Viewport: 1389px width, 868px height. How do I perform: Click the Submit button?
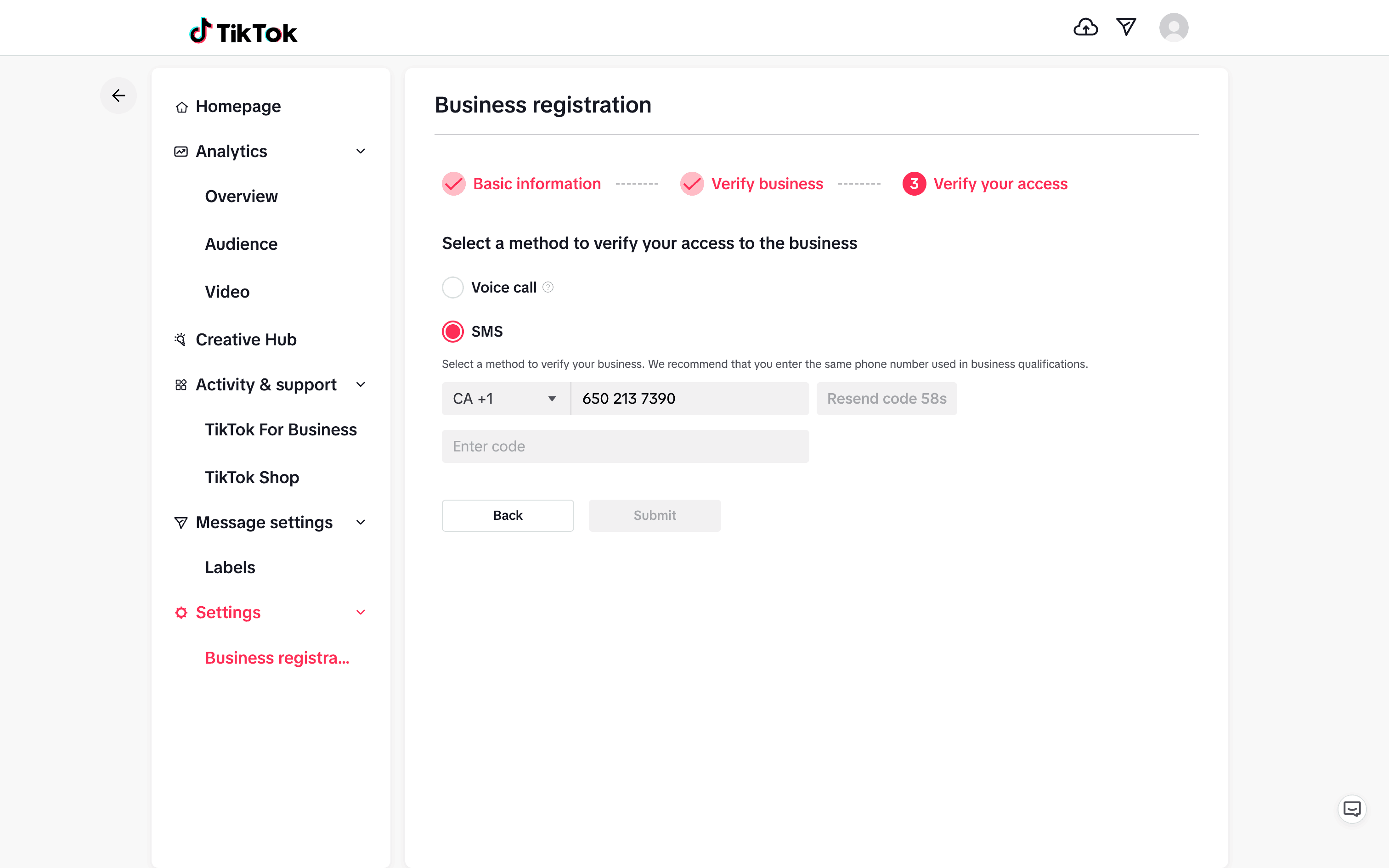[x=655, y=515]
